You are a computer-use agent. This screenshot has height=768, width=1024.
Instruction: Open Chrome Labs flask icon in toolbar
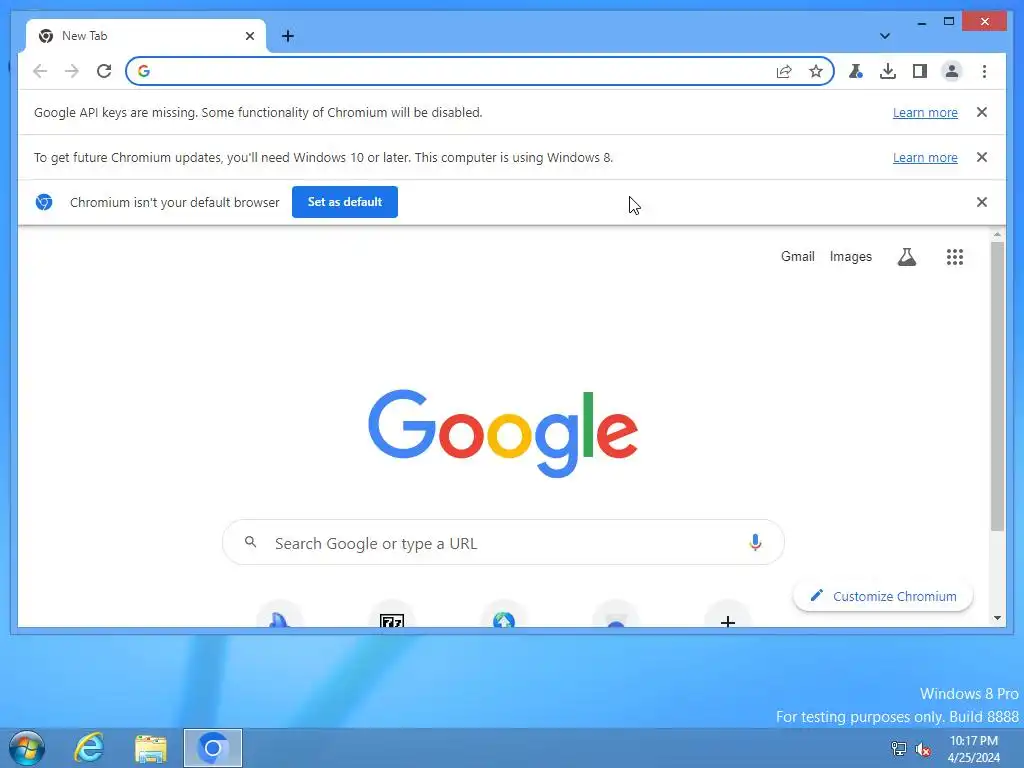[x=856, y=71]
